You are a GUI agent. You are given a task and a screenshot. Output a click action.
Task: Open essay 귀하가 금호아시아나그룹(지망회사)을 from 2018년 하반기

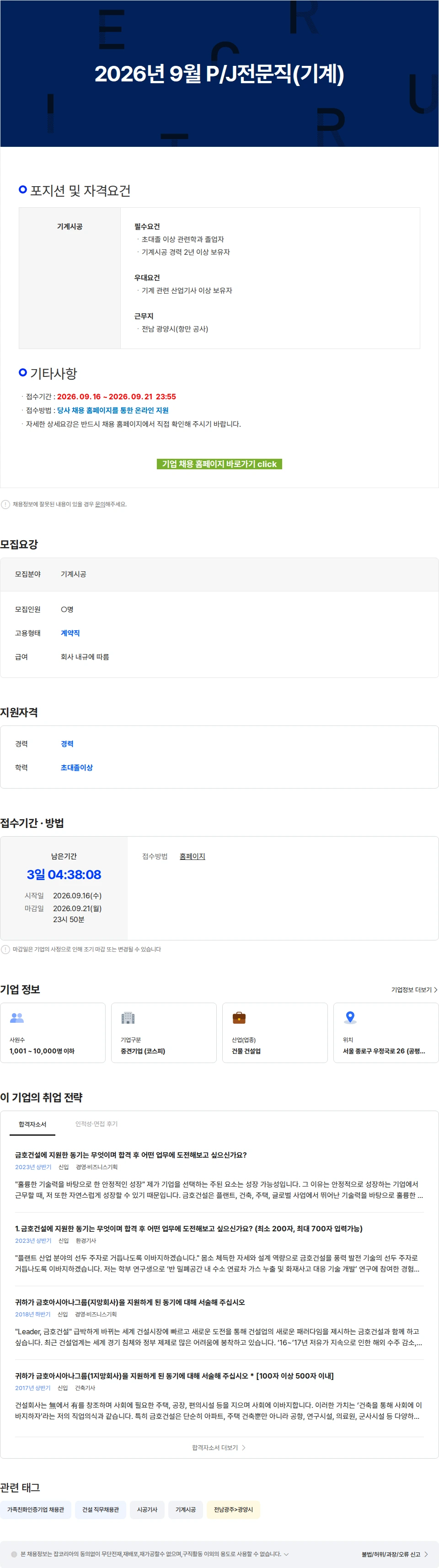[130, 1302]
